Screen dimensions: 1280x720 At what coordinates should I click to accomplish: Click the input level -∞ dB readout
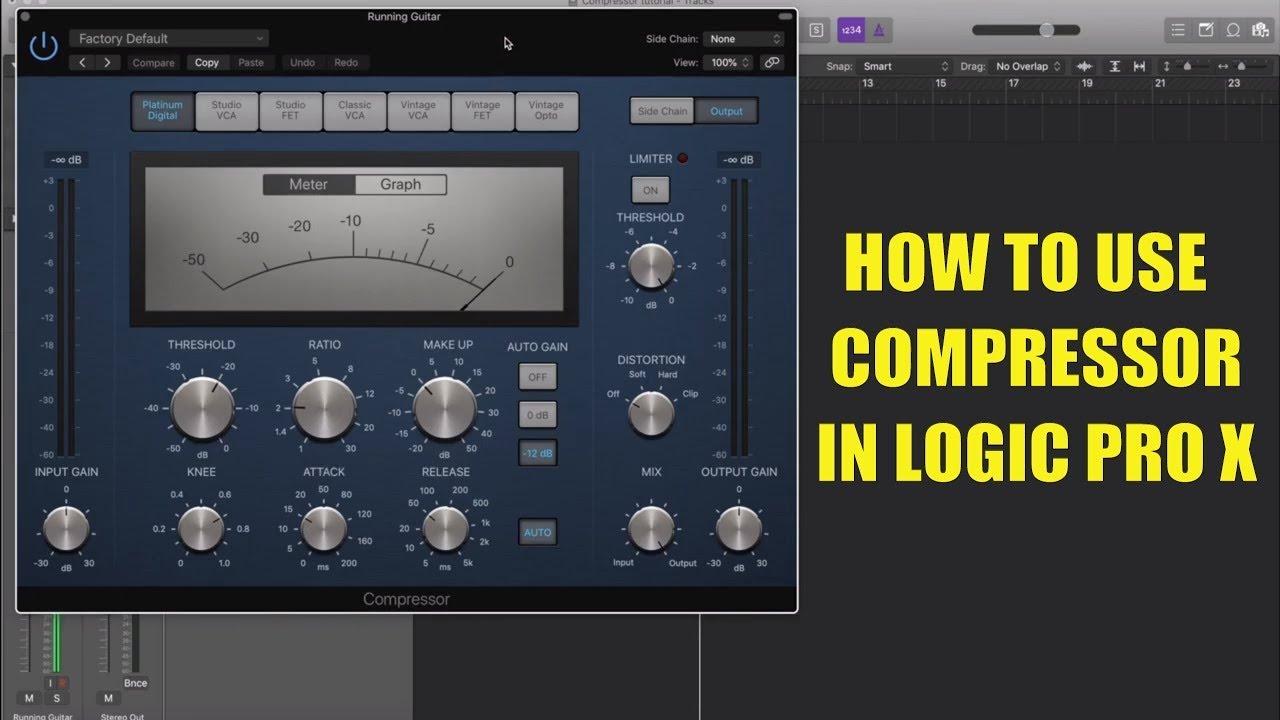tap(66, 160)
